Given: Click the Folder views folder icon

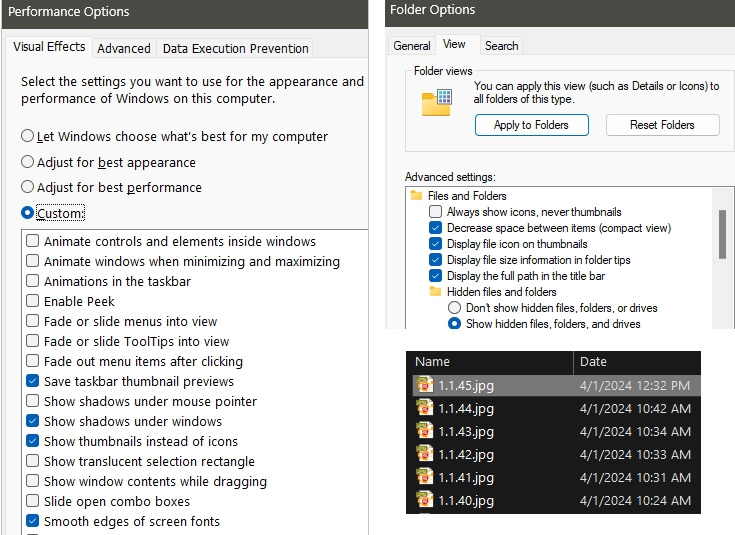Looking at the screenshot, I should point(436,102).
